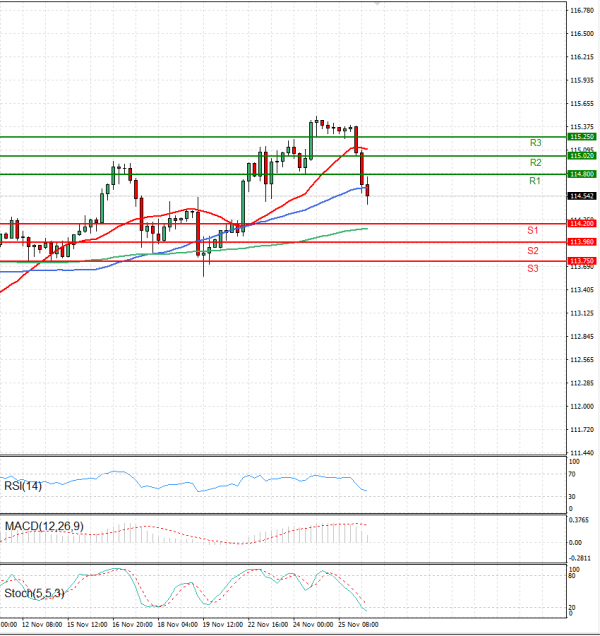
Task: Click the 24 Nov 00:00 time label
Action: point(313,625)
